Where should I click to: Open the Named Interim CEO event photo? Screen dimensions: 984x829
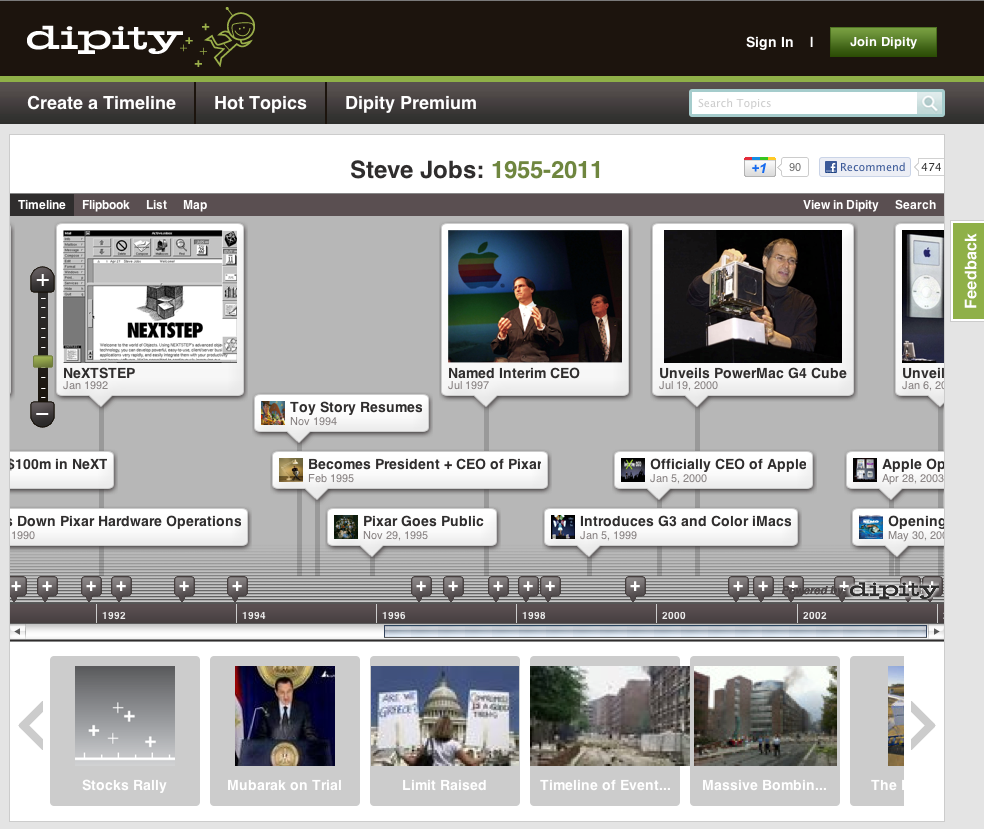coord(535,296)
